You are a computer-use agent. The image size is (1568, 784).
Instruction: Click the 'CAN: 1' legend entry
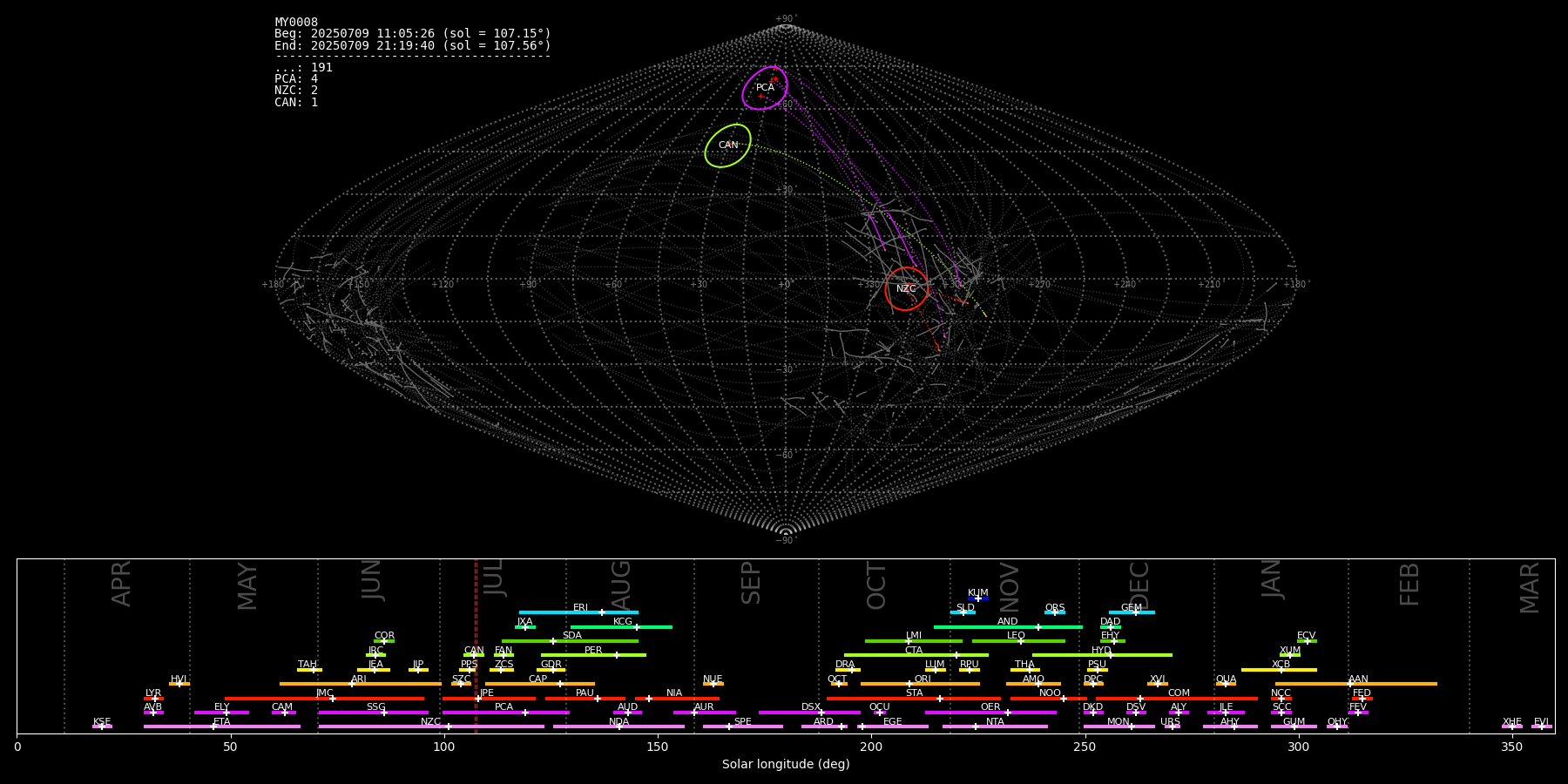pyautogui.click(x=296, y=102)
